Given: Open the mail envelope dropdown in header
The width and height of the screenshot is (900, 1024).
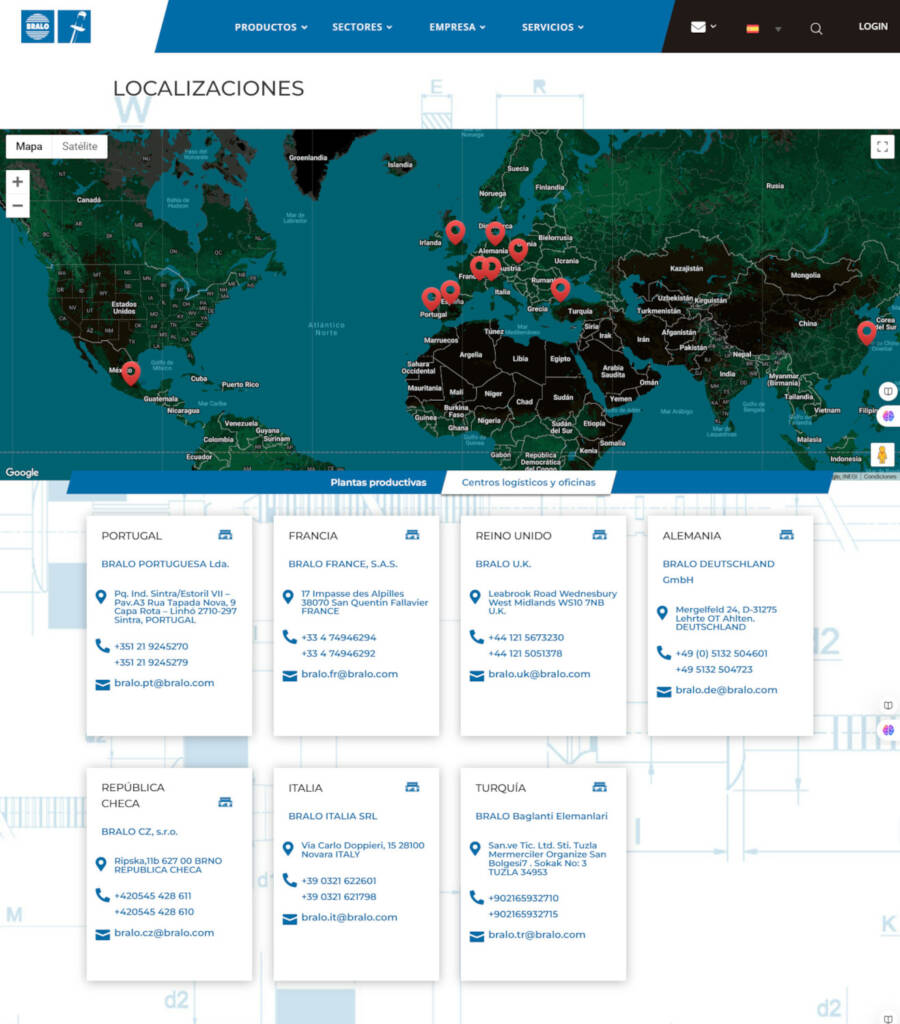Looking at the screenshot, I should point(703,27).
